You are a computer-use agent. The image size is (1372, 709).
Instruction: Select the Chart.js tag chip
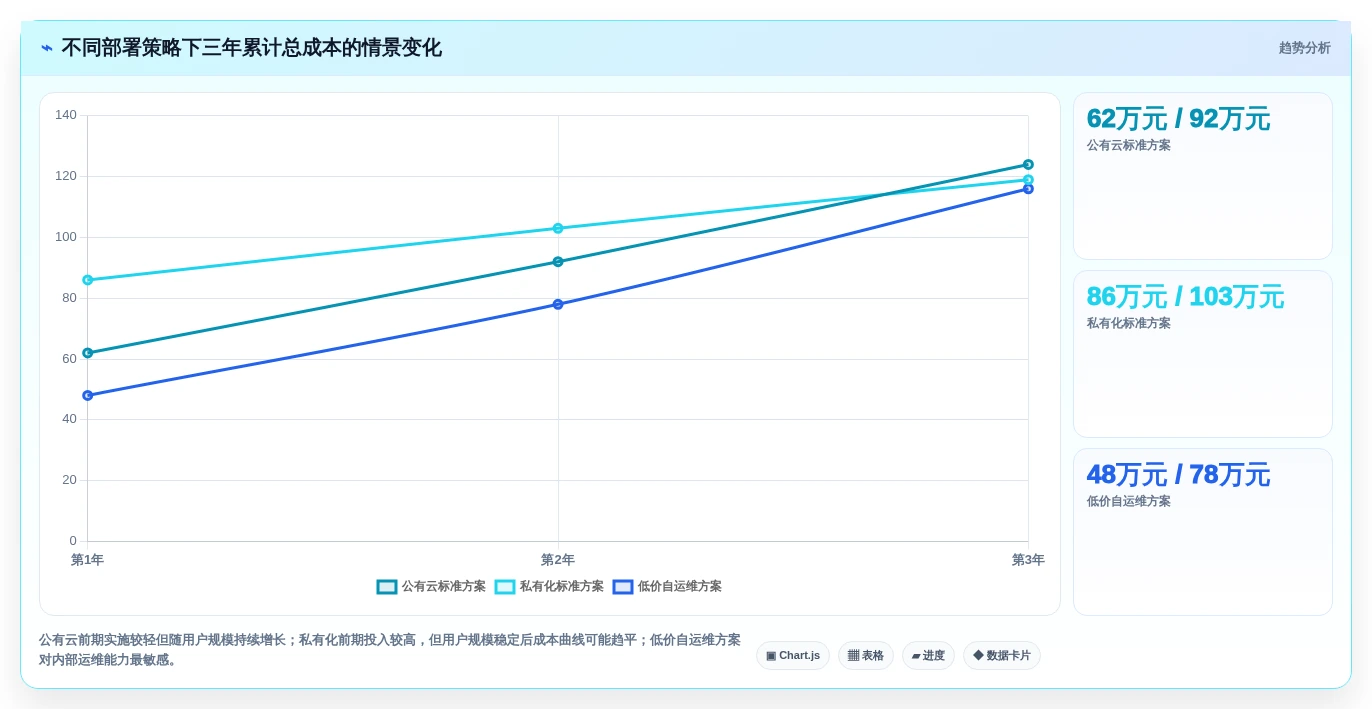(x=793, y=656)
